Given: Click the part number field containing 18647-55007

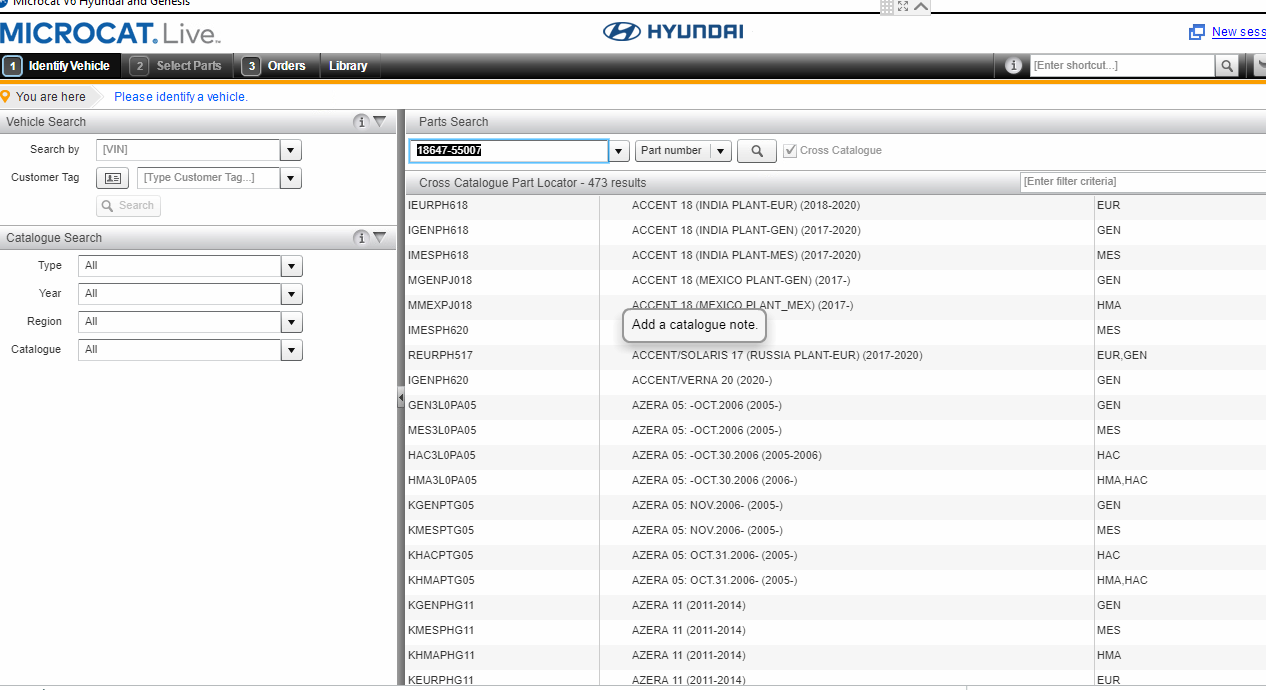Looking at the screenshot, I should [508, 151].
